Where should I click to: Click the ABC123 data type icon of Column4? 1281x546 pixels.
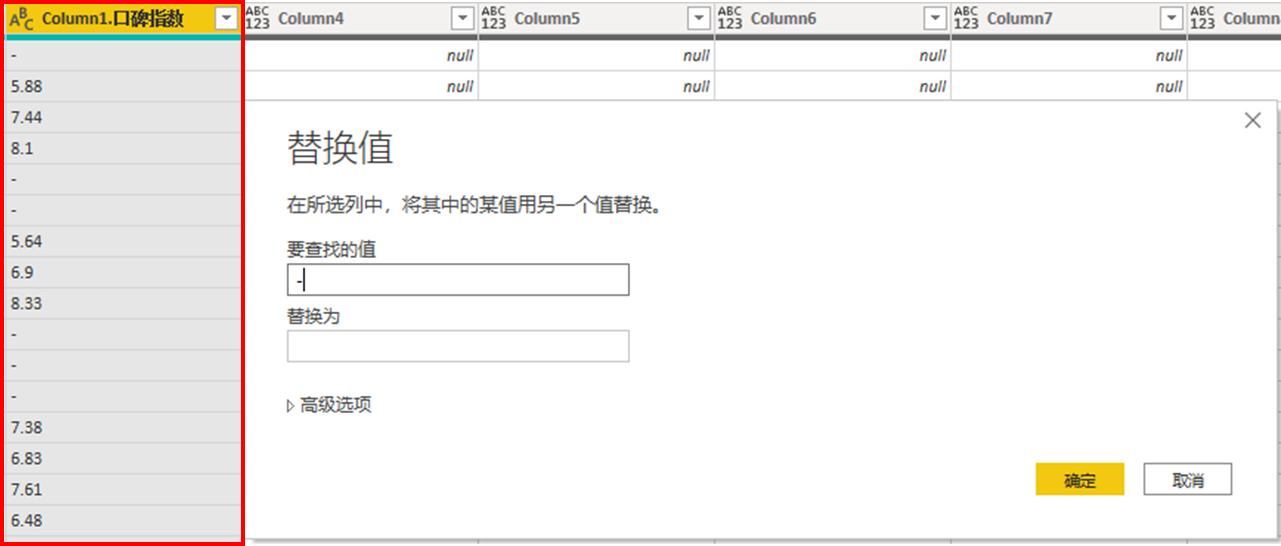pos(258,18)
